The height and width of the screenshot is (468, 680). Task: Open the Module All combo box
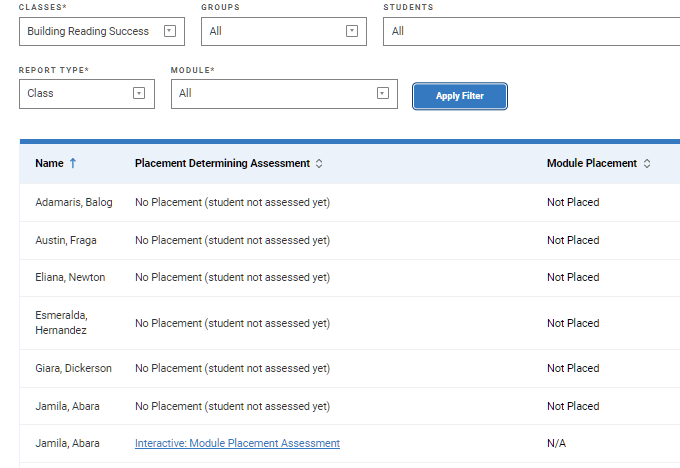284,94
